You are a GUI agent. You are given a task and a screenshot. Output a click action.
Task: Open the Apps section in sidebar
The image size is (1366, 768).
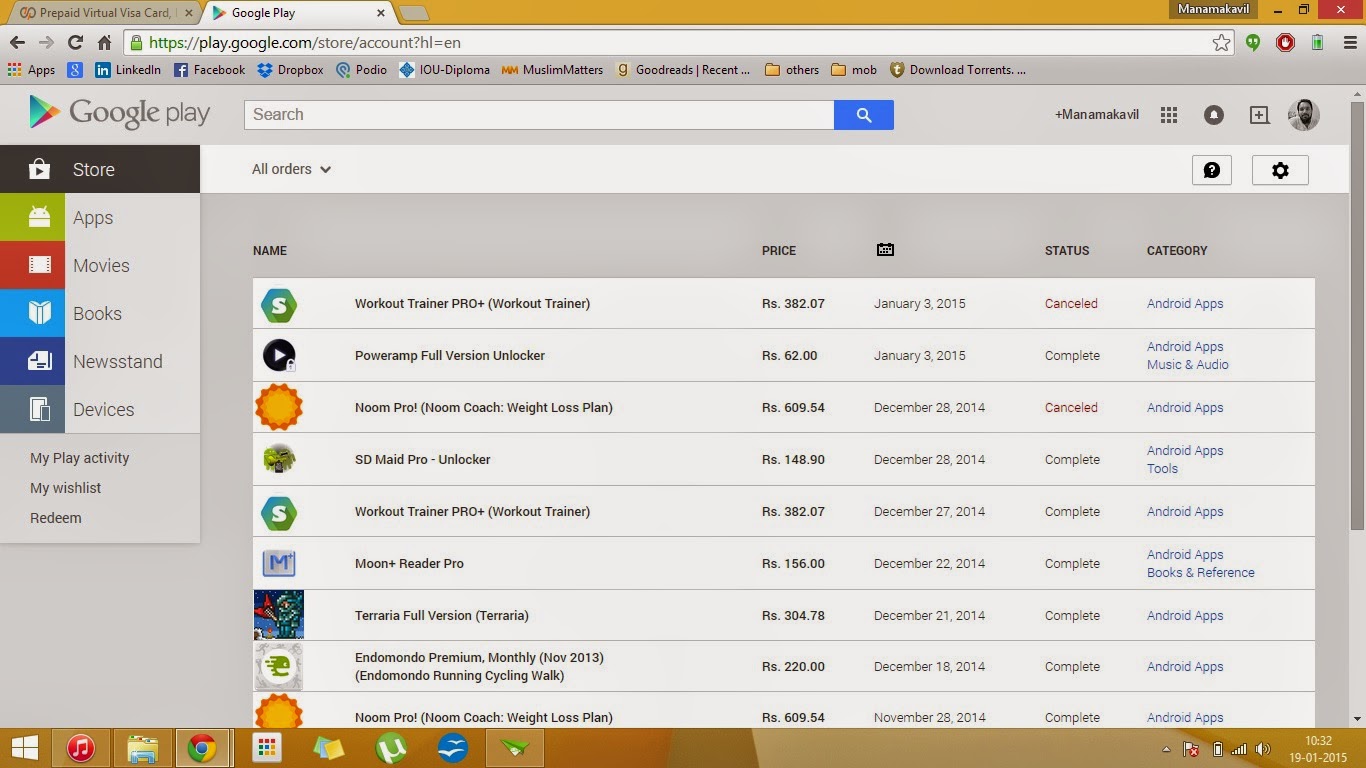(x=100, y=217)
